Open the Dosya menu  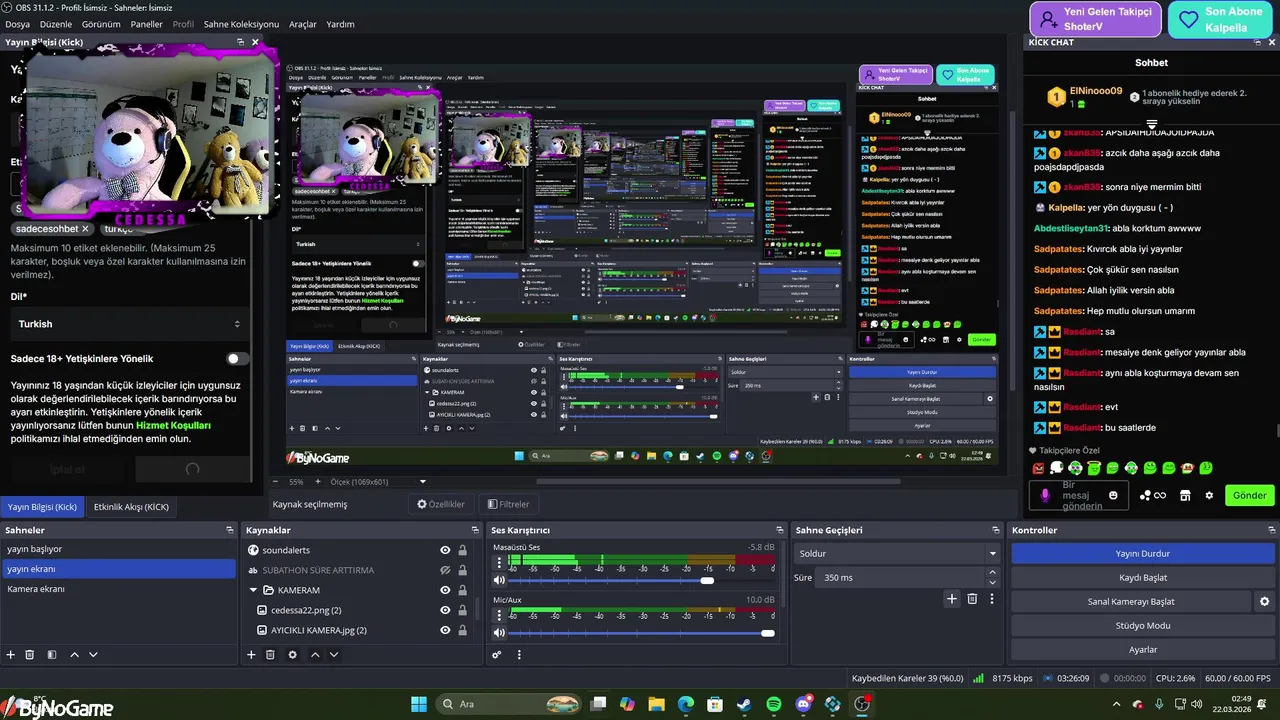click(17, 24)
